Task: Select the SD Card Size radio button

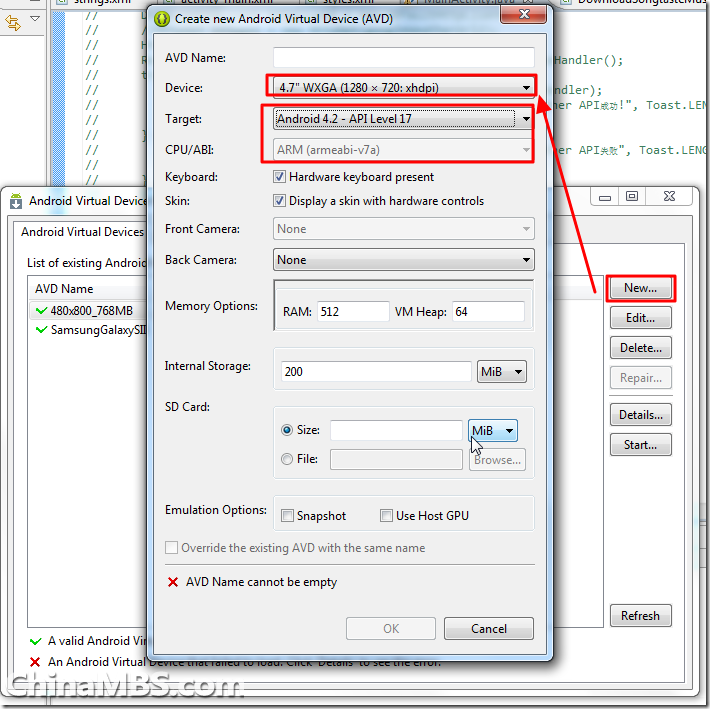Action: point(287,430)
